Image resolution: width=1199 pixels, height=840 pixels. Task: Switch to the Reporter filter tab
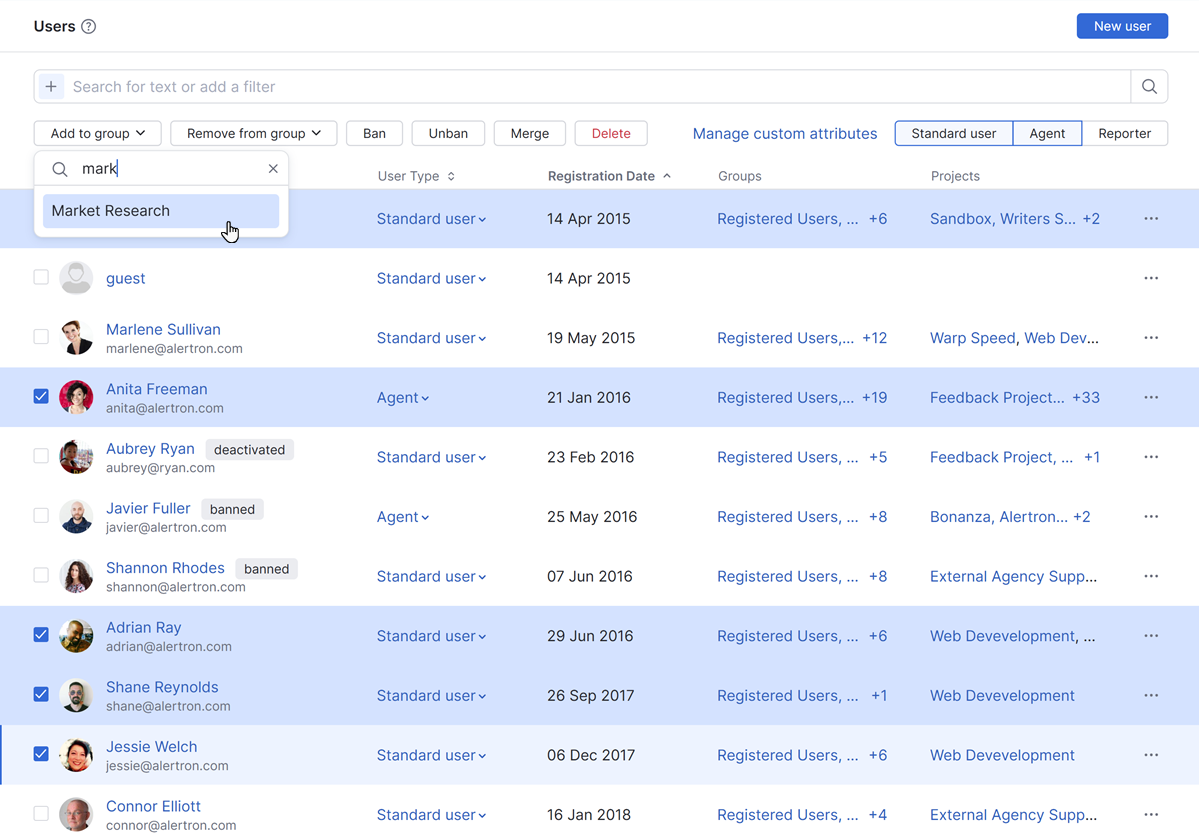tap(1124, 133)
